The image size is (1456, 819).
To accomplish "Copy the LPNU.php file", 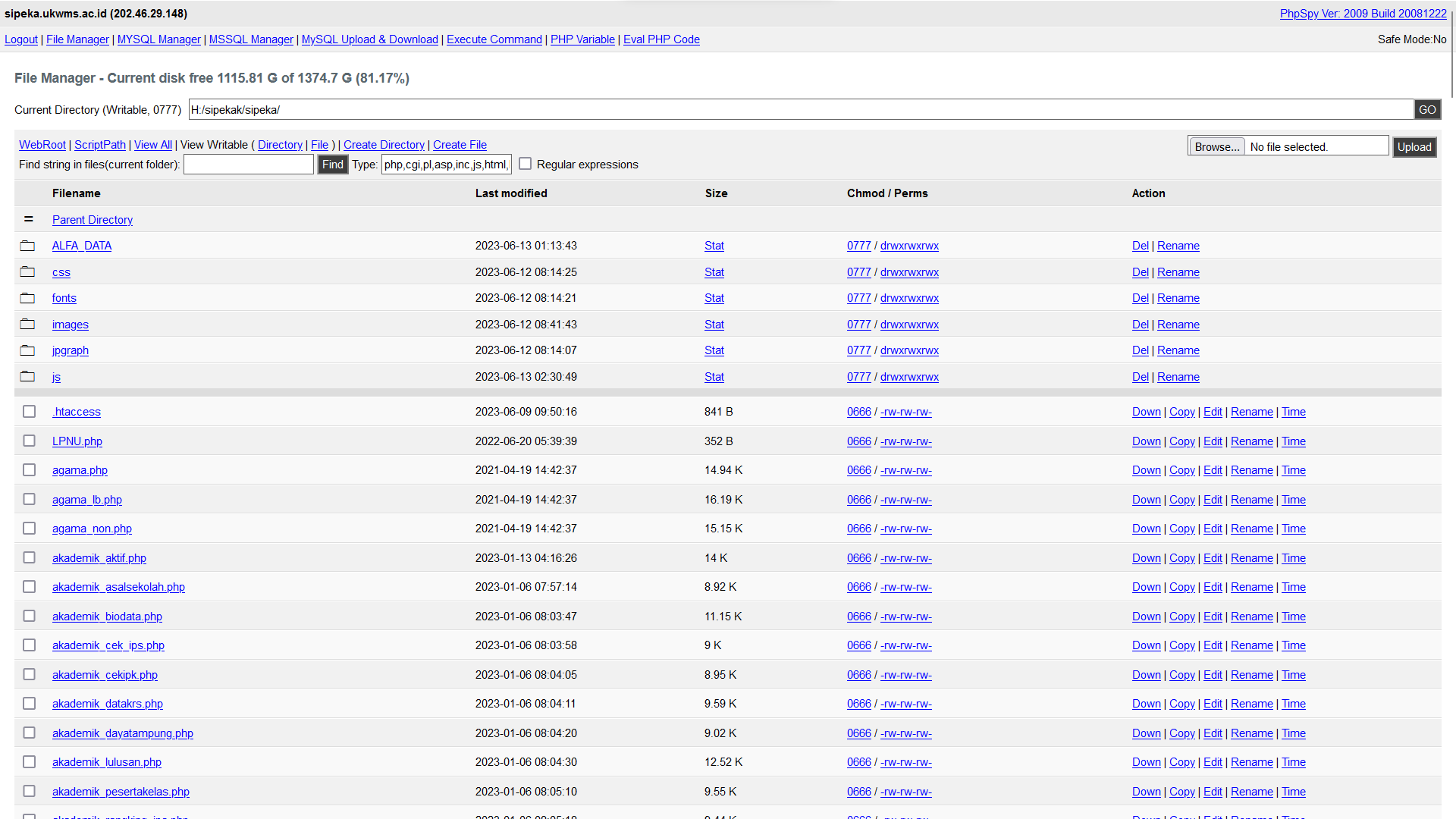I will (1182, 441).
